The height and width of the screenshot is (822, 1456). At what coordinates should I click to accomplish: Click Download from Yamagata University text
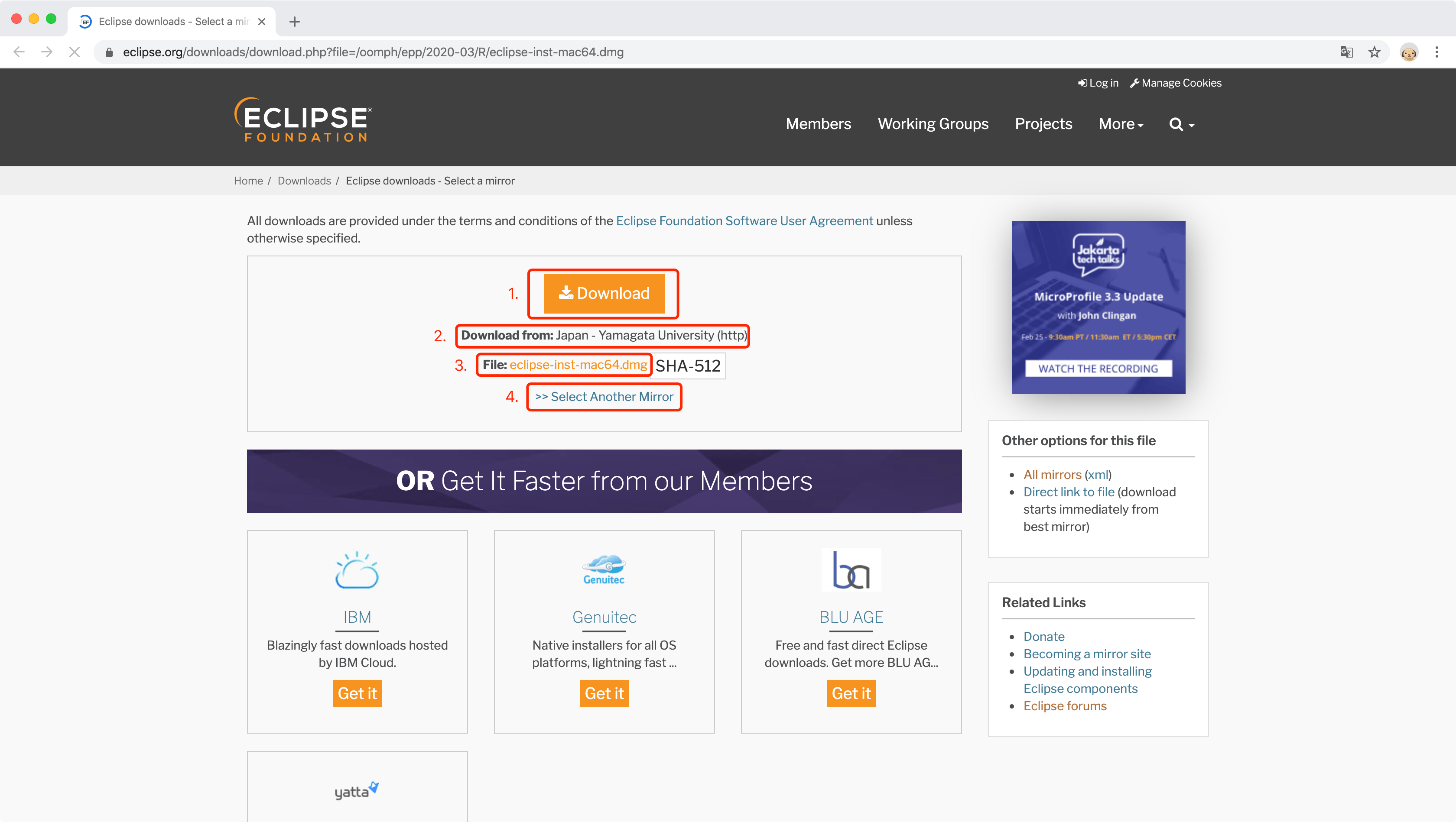coord(604,336)
